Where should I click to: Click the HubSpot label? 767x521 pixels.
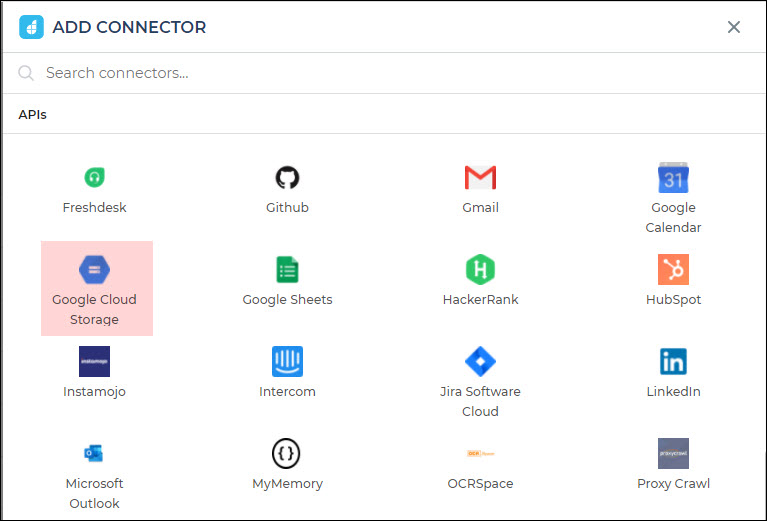673,299
